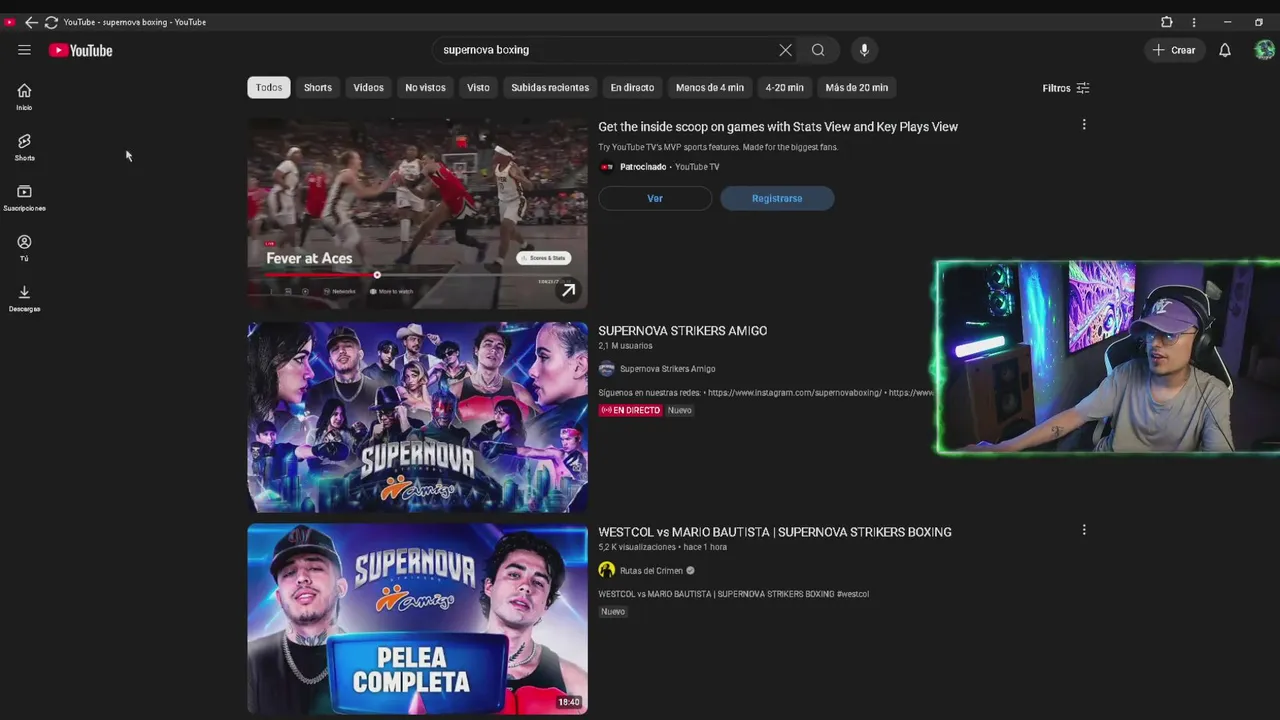
Task: Open the browser extensions puzzle icon
Action: pyautogui.click(x=1166, y=22)
